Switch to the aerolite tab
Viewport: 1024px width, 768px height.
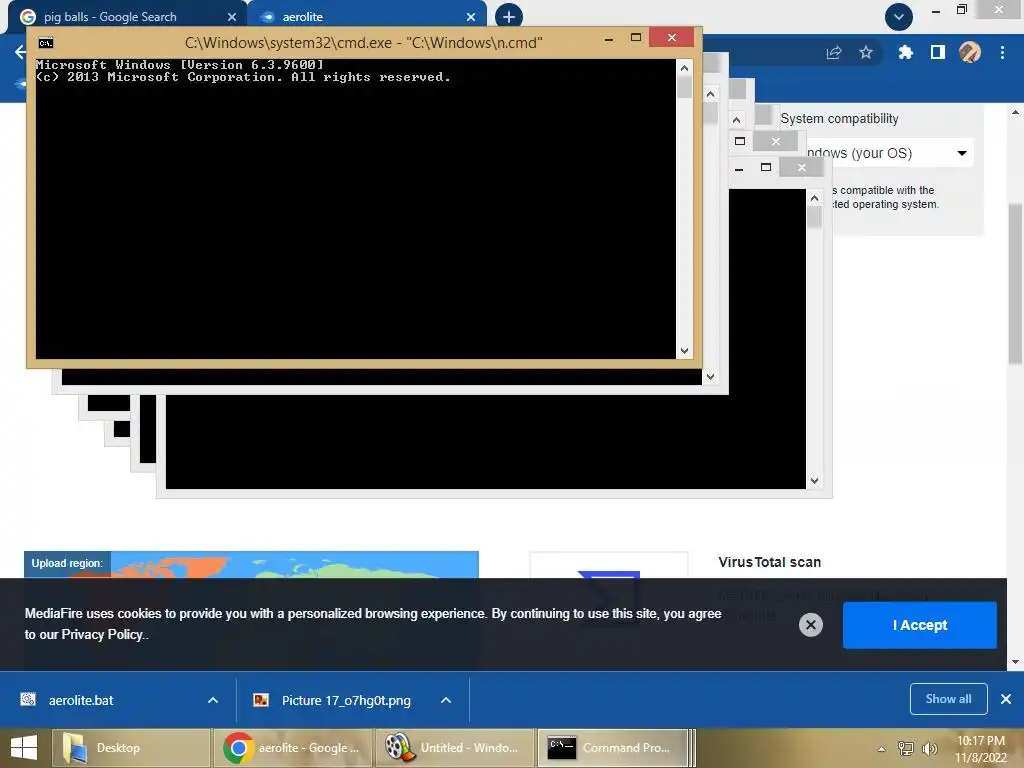pos(368,17)
